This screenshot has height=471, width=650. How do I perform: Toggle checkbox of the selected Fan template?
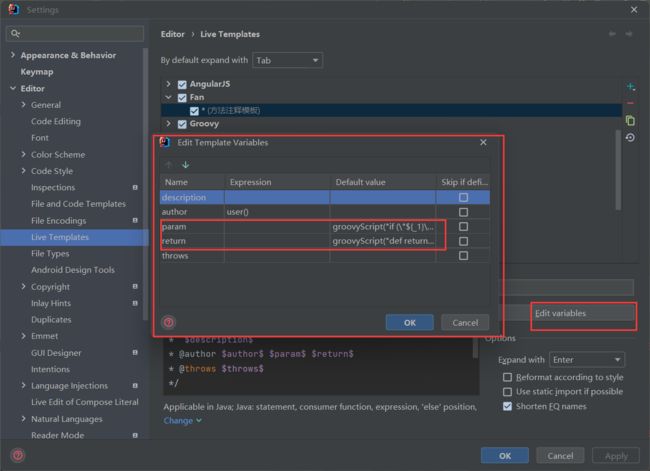194,111
